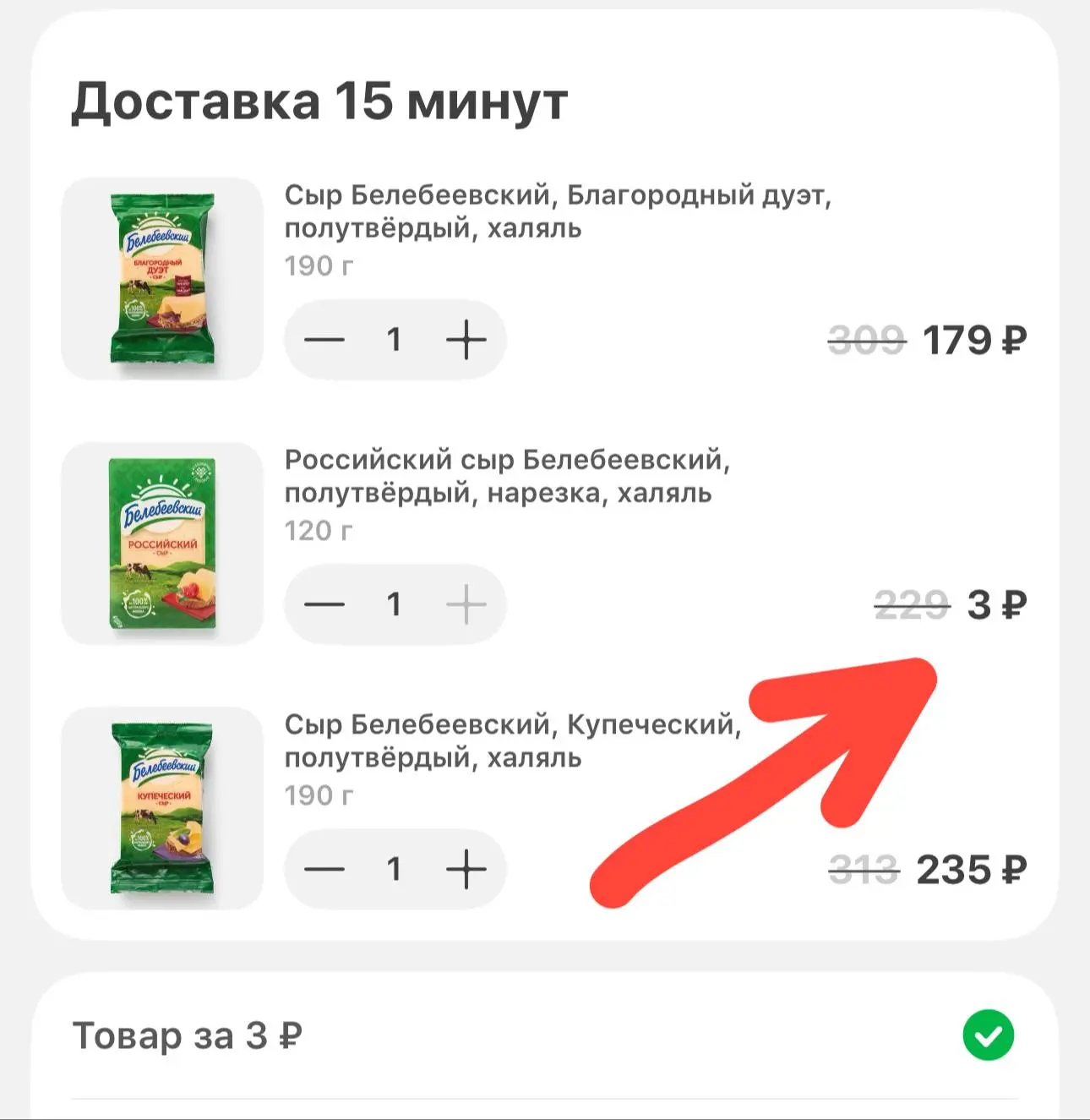Increase Купеческий cheese quantity
Screen dimensions: 1090x1120
(466, 869)
